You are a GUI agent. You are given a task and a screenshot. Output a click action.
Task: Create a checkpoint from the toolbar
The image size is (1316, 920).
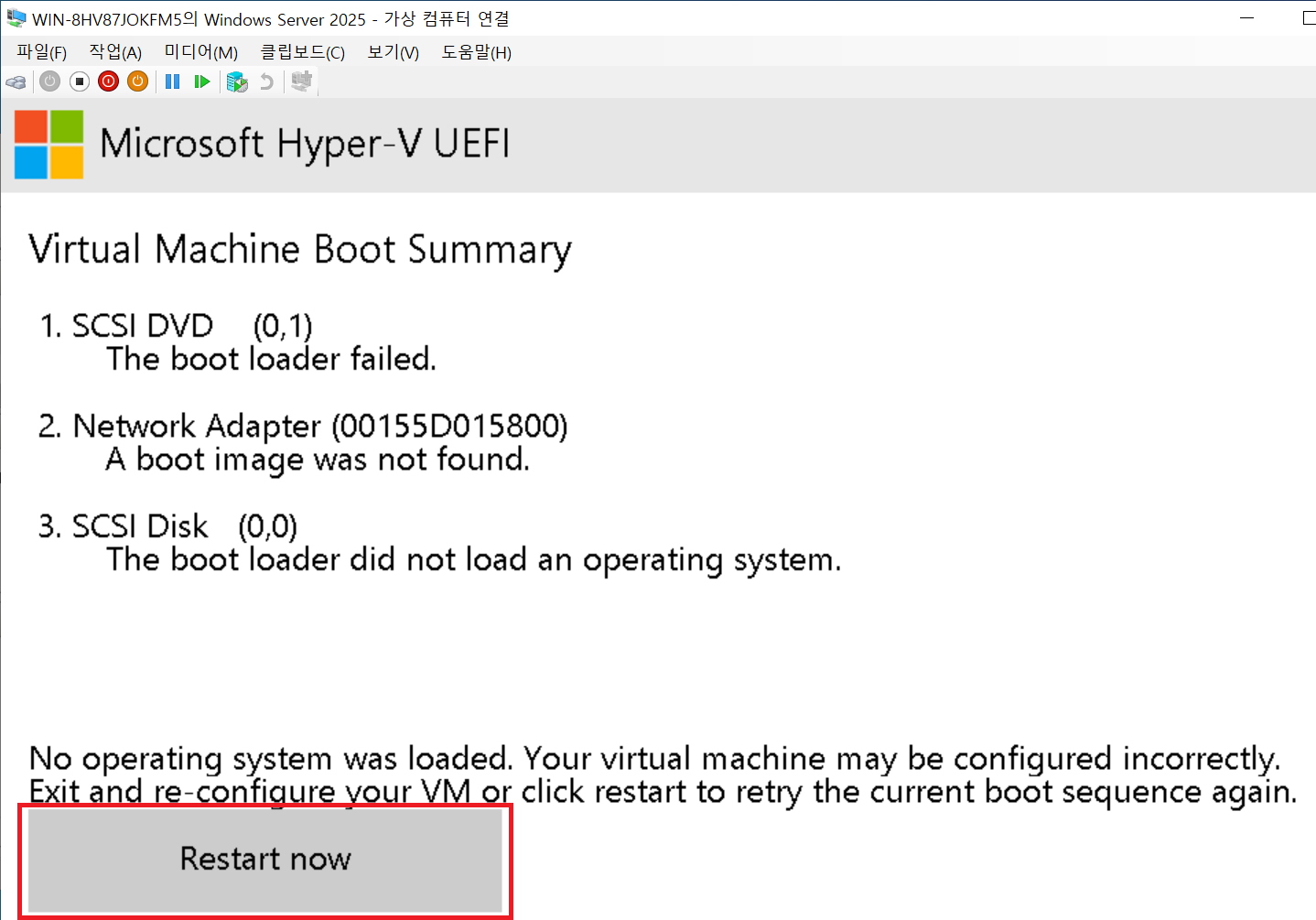click(x=237, y=81)
